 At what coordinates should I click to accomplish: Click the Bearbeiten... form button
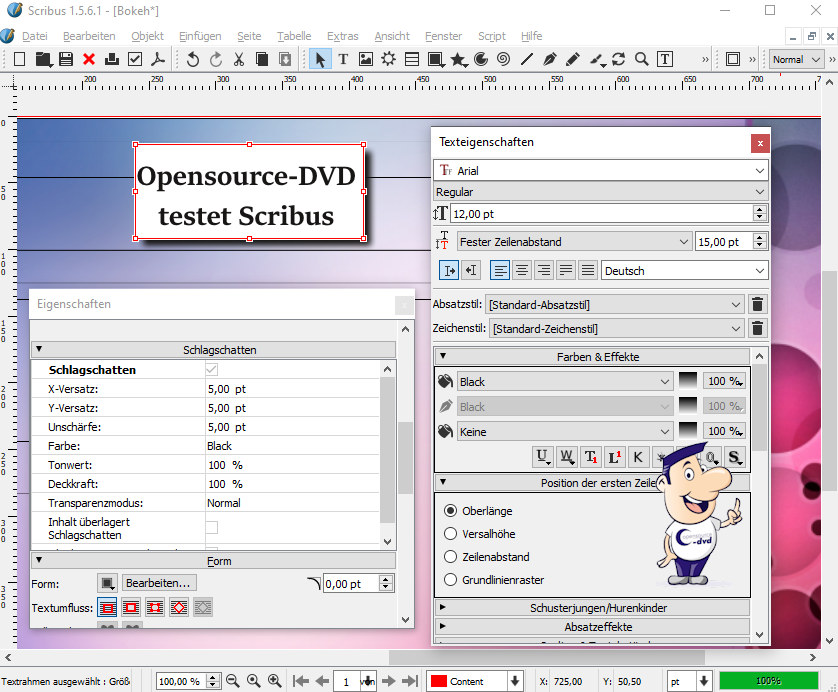point(159,582)
